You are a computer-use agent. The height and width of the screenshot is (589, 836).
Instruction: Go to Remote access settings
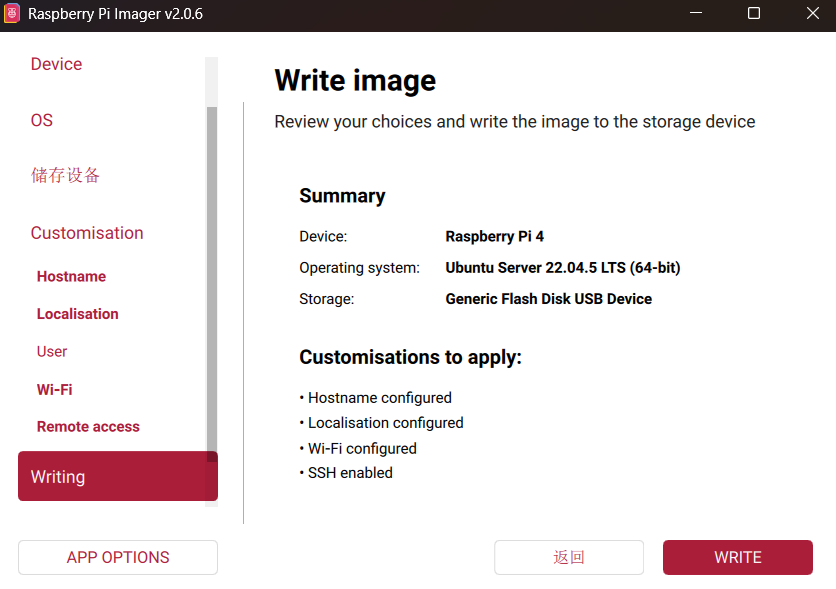88,427
